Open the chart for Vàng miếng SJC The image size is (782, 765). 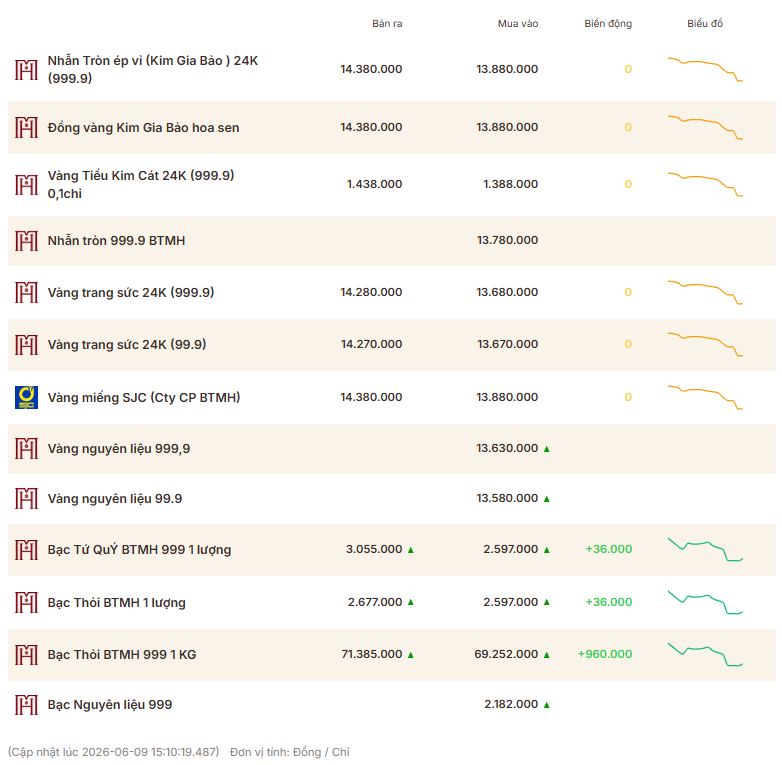click(x=705, y=397)
